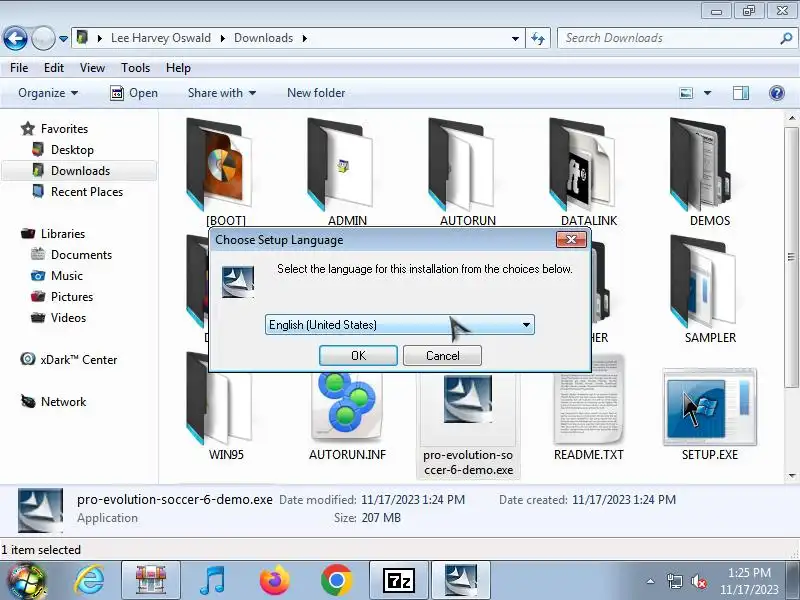Click the search magnifier icon

tap(786, 38)
